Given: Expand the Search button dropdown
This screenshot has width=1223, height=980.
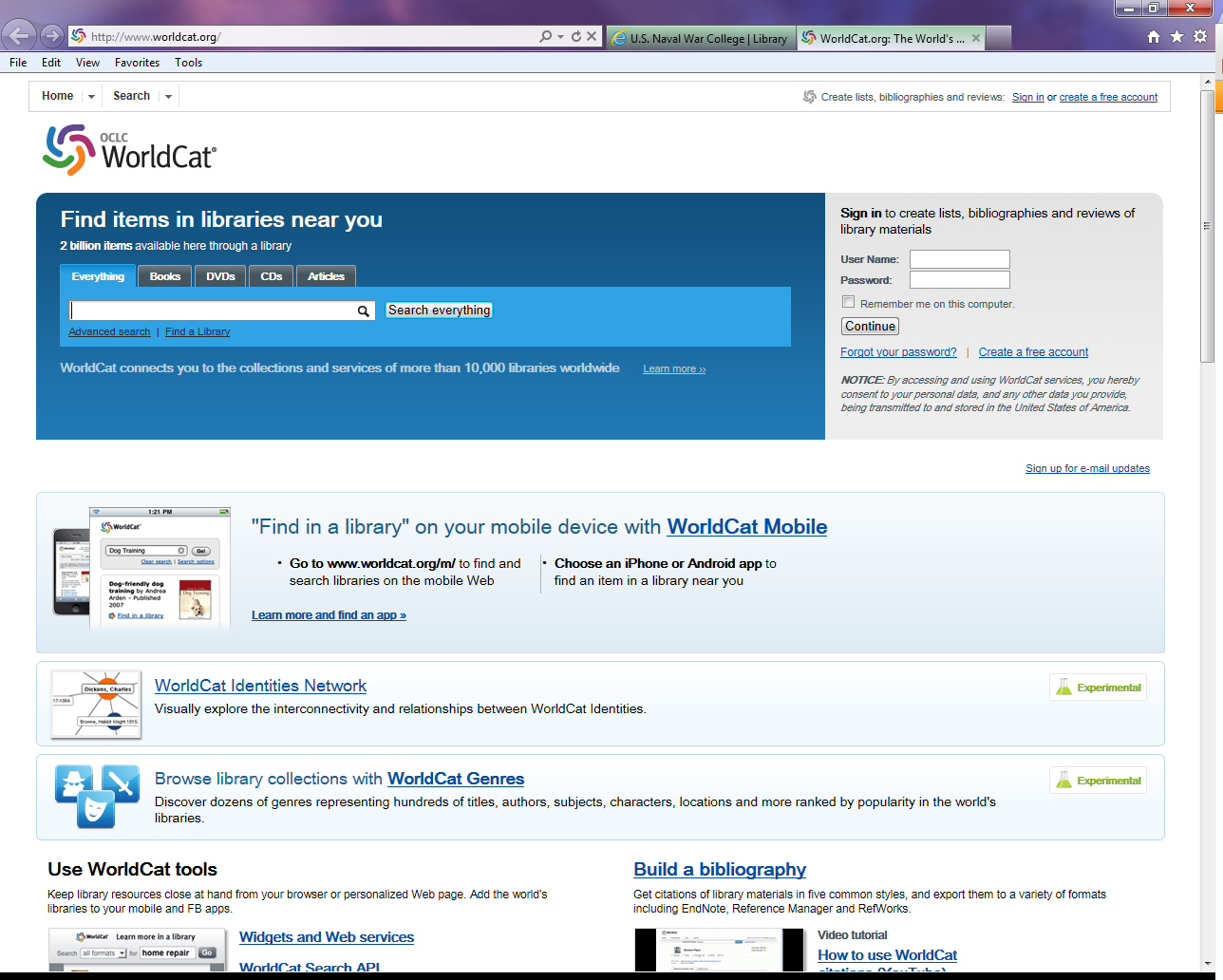Looking at the screenshot, I should tap(168, 96).
